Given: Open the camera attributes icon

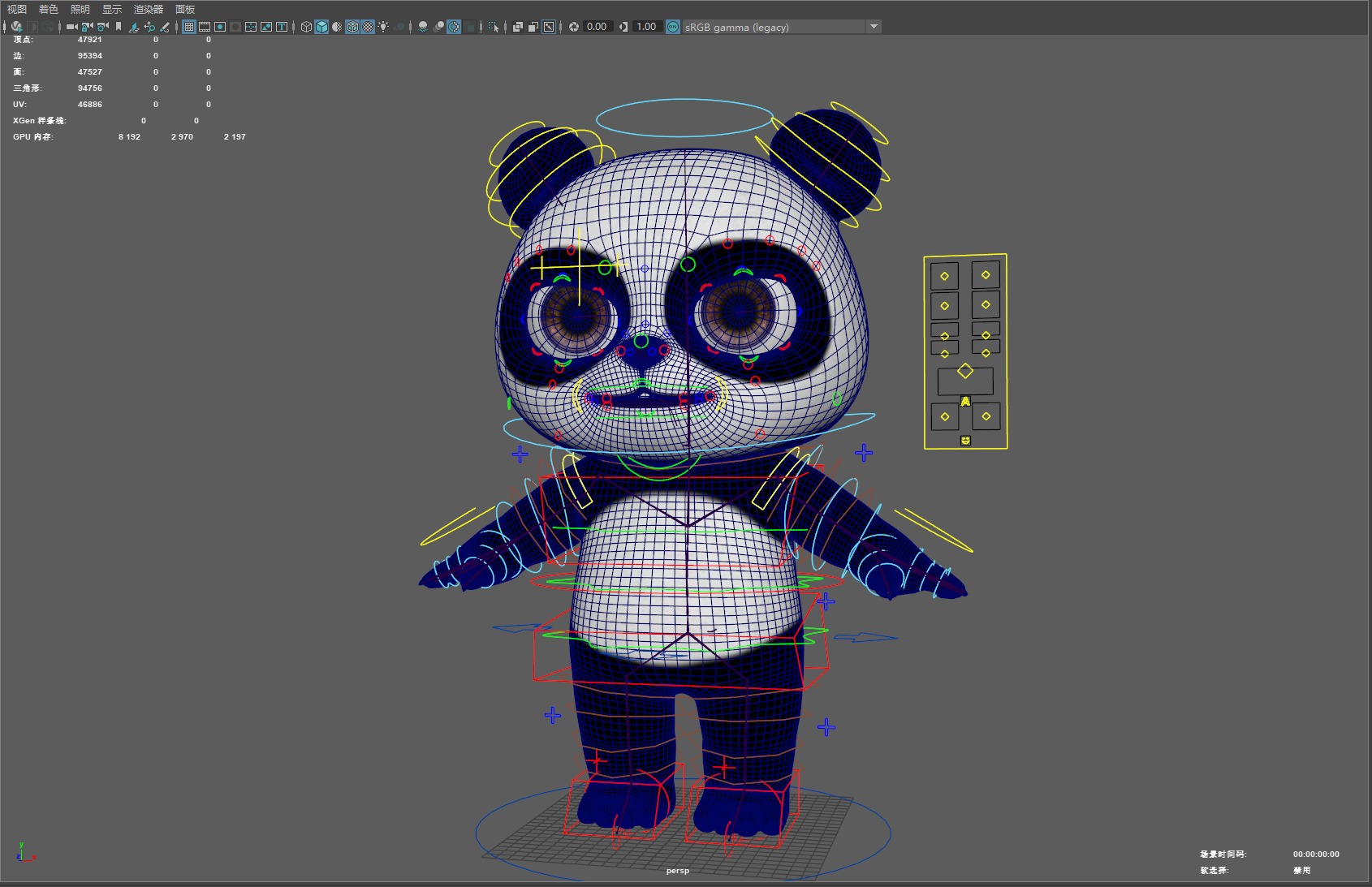Looking at the screenshot, I should tap(102, 27).
